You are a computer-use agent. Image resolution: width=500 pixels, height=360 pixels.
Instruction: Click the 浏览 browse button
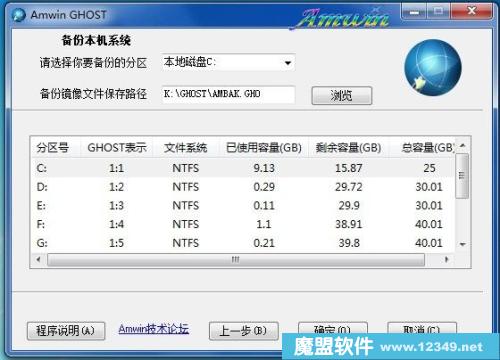(342, 96)
